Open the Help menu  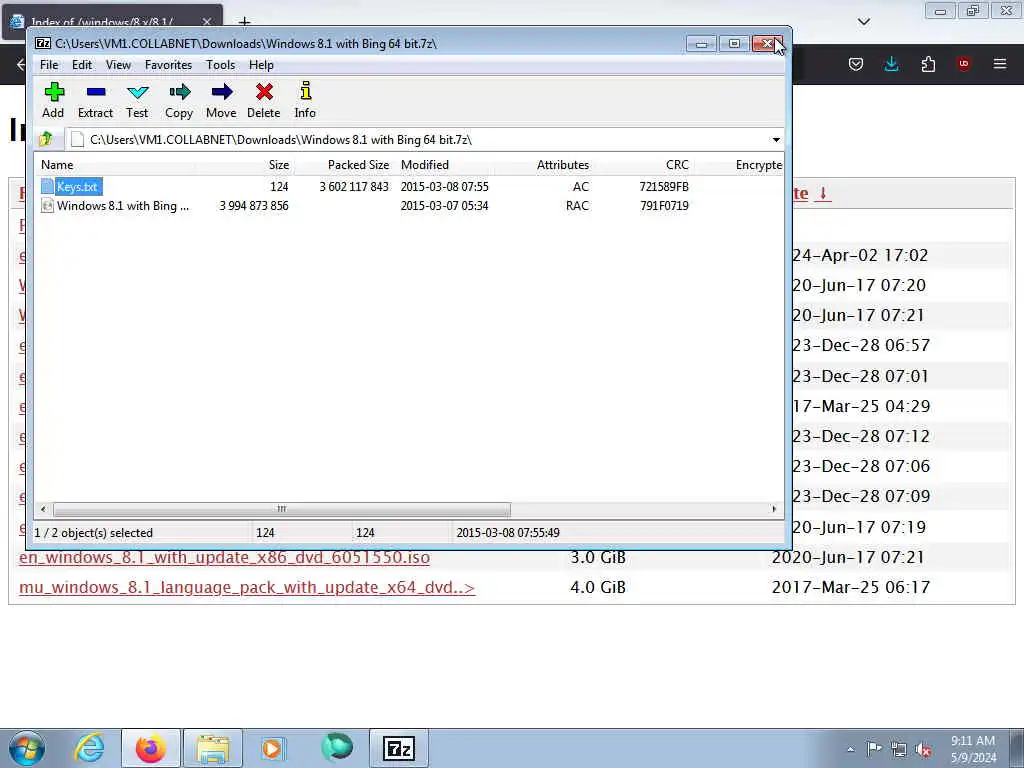click(x=261, y=65)
